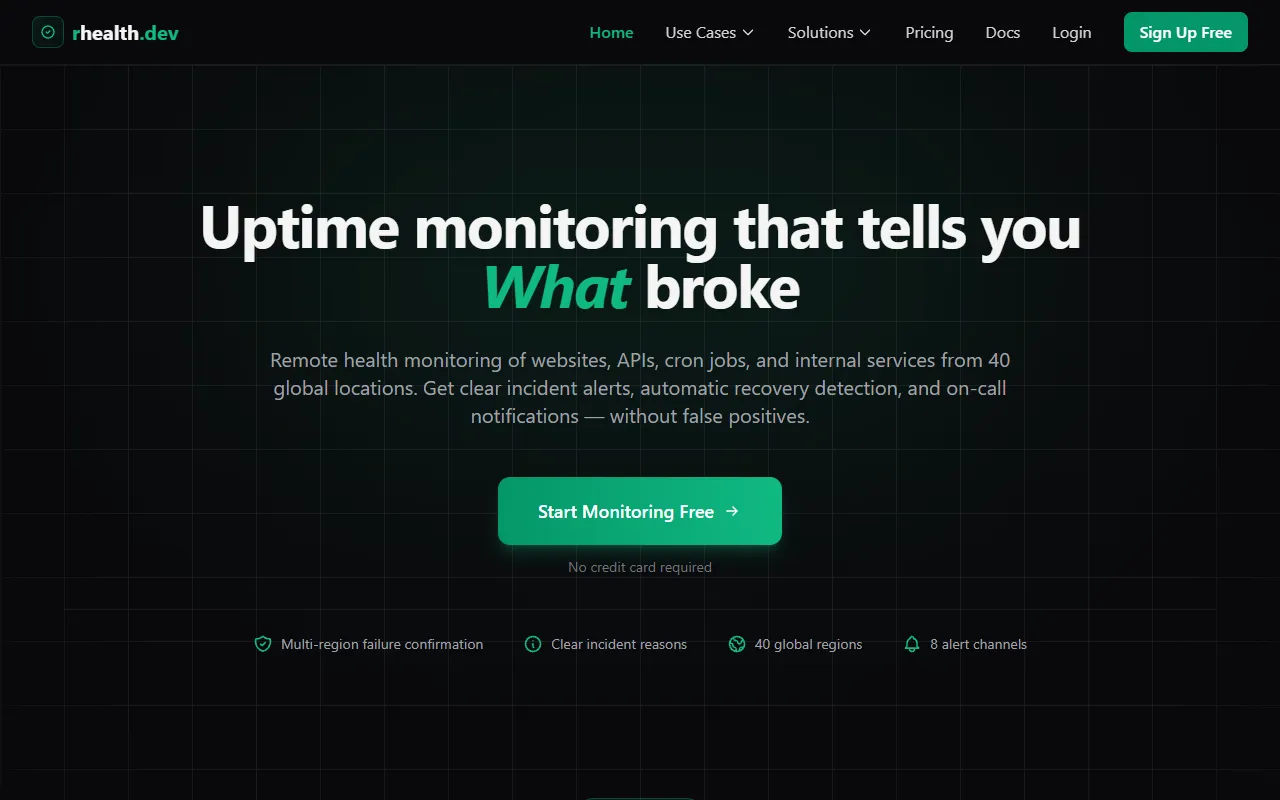This screenshot has height=800, width=1280.
Task: Click the bell icon beside 8 alert channels
Action: [912, 644]
